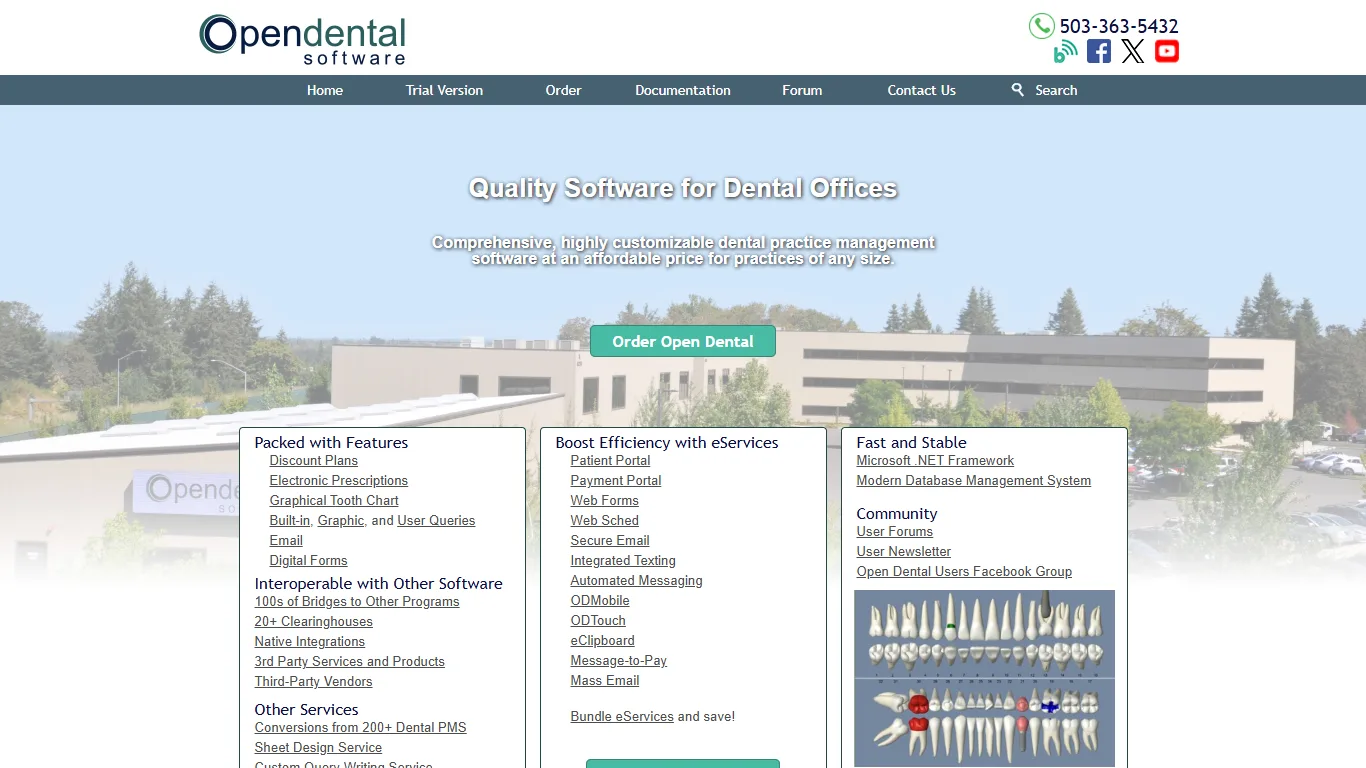Click Search label in navigation bar
The image size is (1366, 768).
click(x=1056, y=90)
